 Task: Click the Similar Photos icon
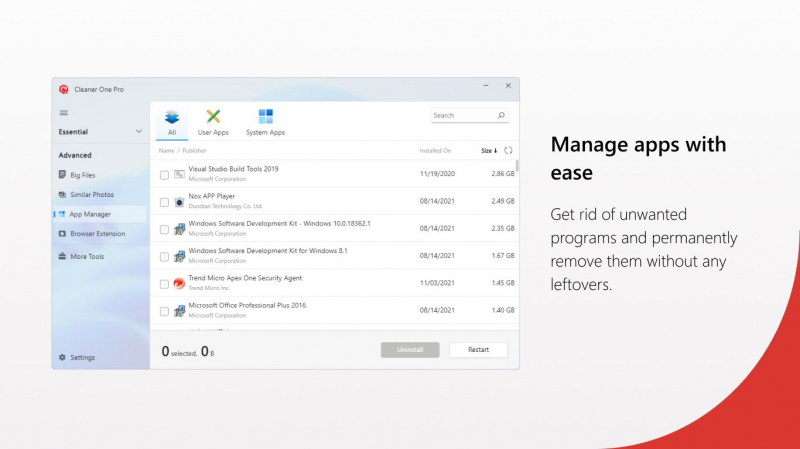[62, 194]
